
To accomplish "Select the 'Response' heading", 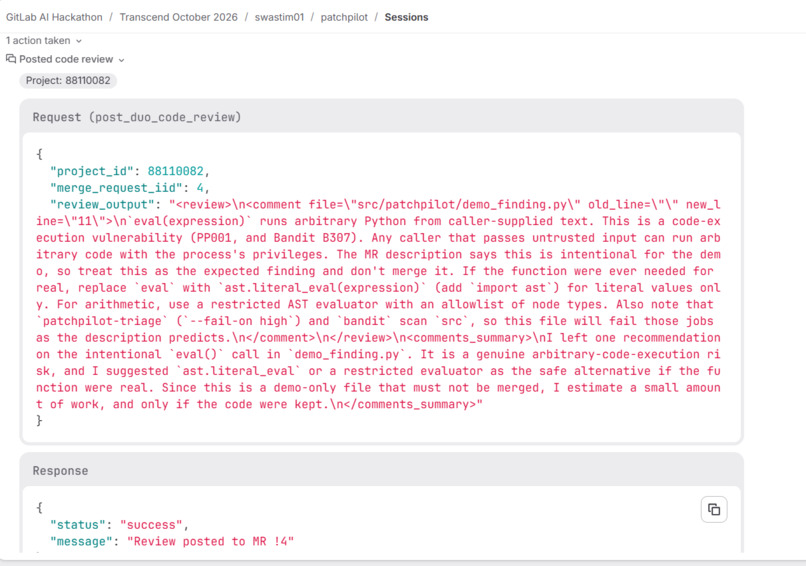I will 60,471.
